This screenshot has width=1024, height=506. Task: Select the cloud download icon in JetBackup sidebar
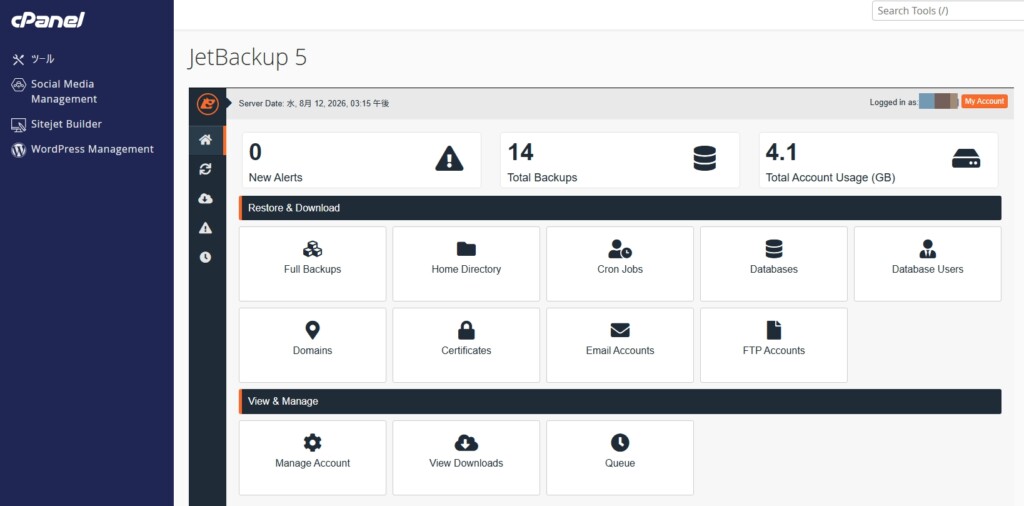click(206, 198)
